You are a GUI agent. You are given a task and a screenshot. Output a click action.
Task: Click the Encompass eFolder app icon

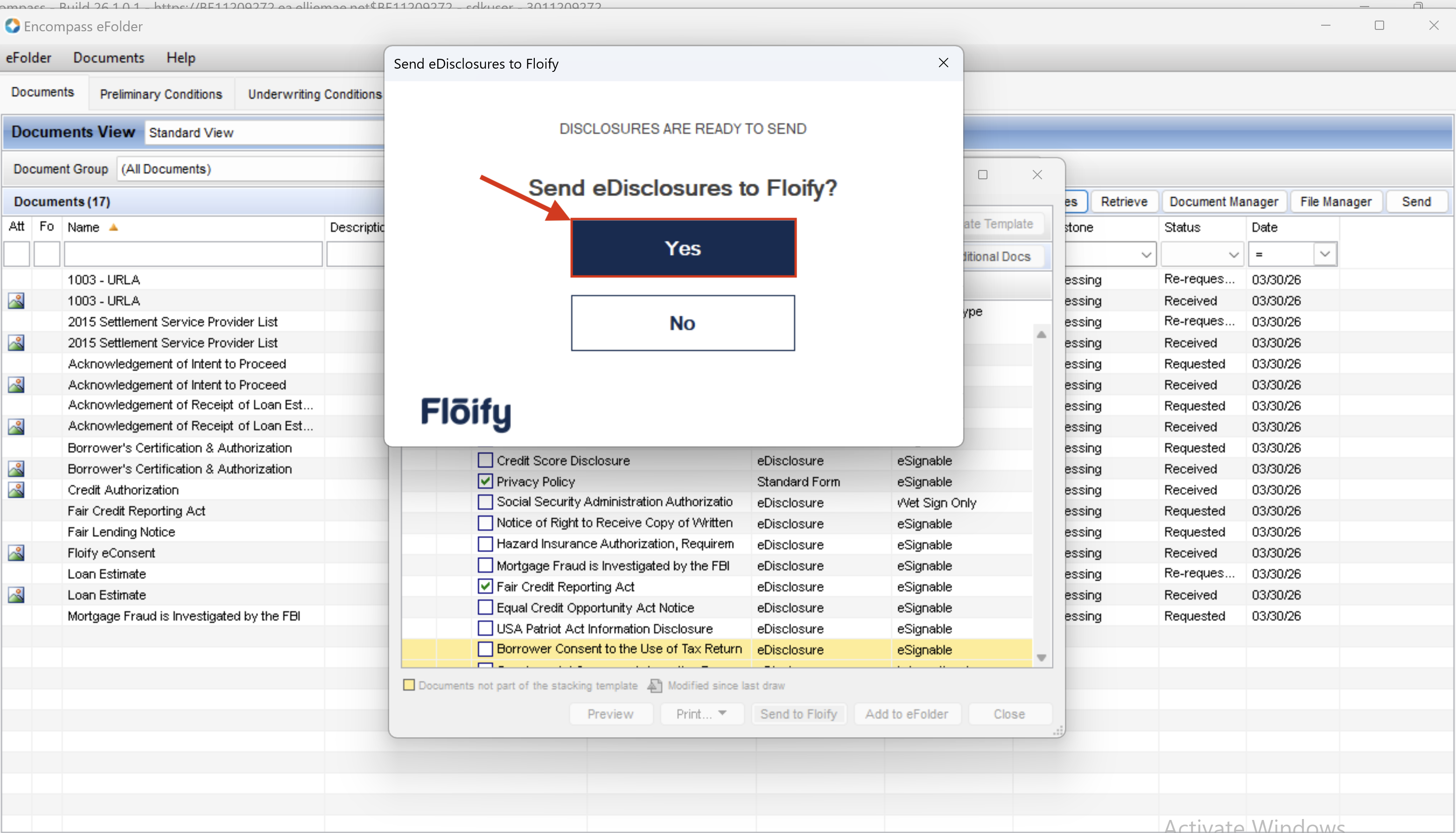click(x=12, y=26)
